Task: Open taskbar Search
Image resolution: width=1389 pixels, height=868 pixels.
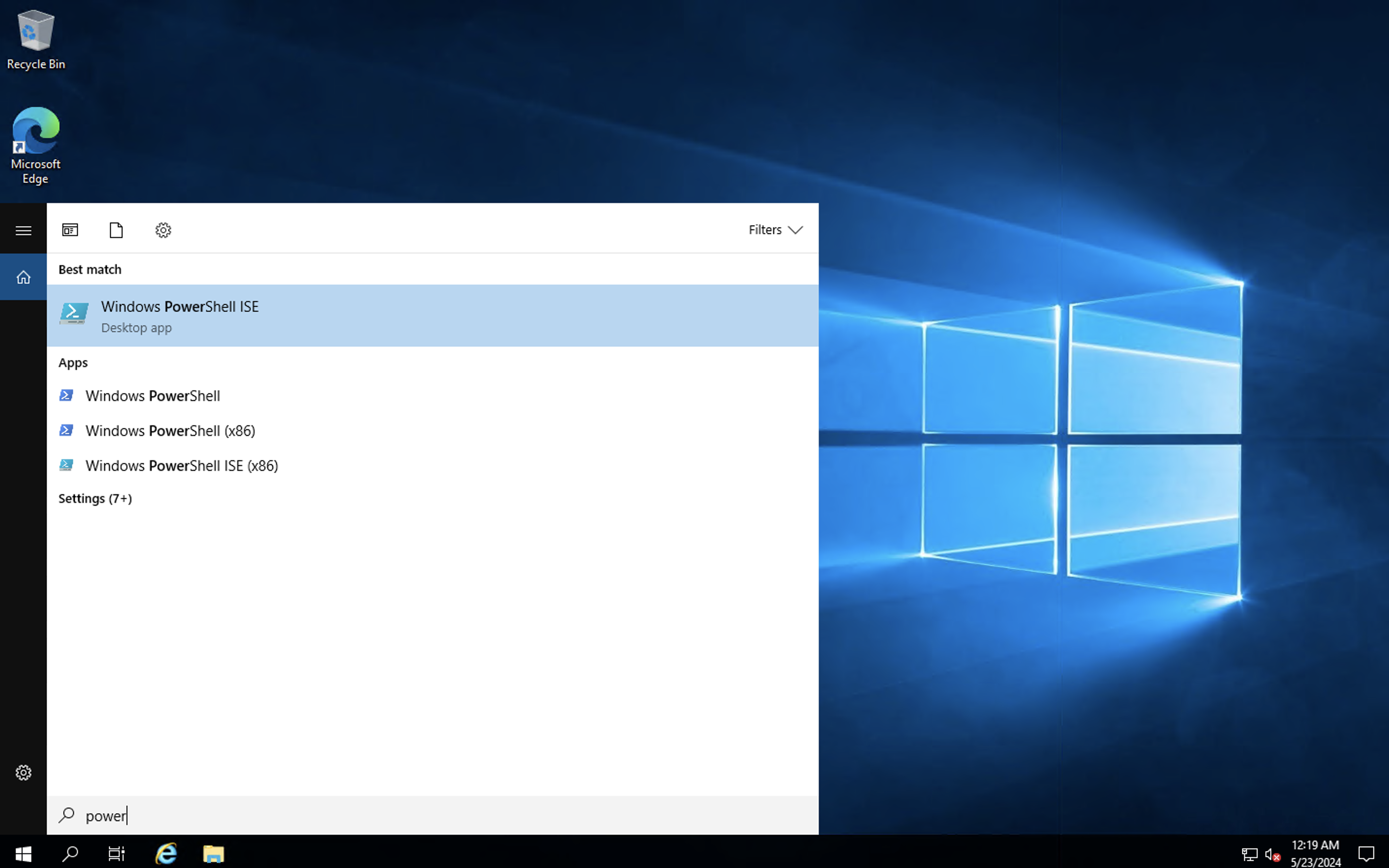Action: click(x=69, y=853)
